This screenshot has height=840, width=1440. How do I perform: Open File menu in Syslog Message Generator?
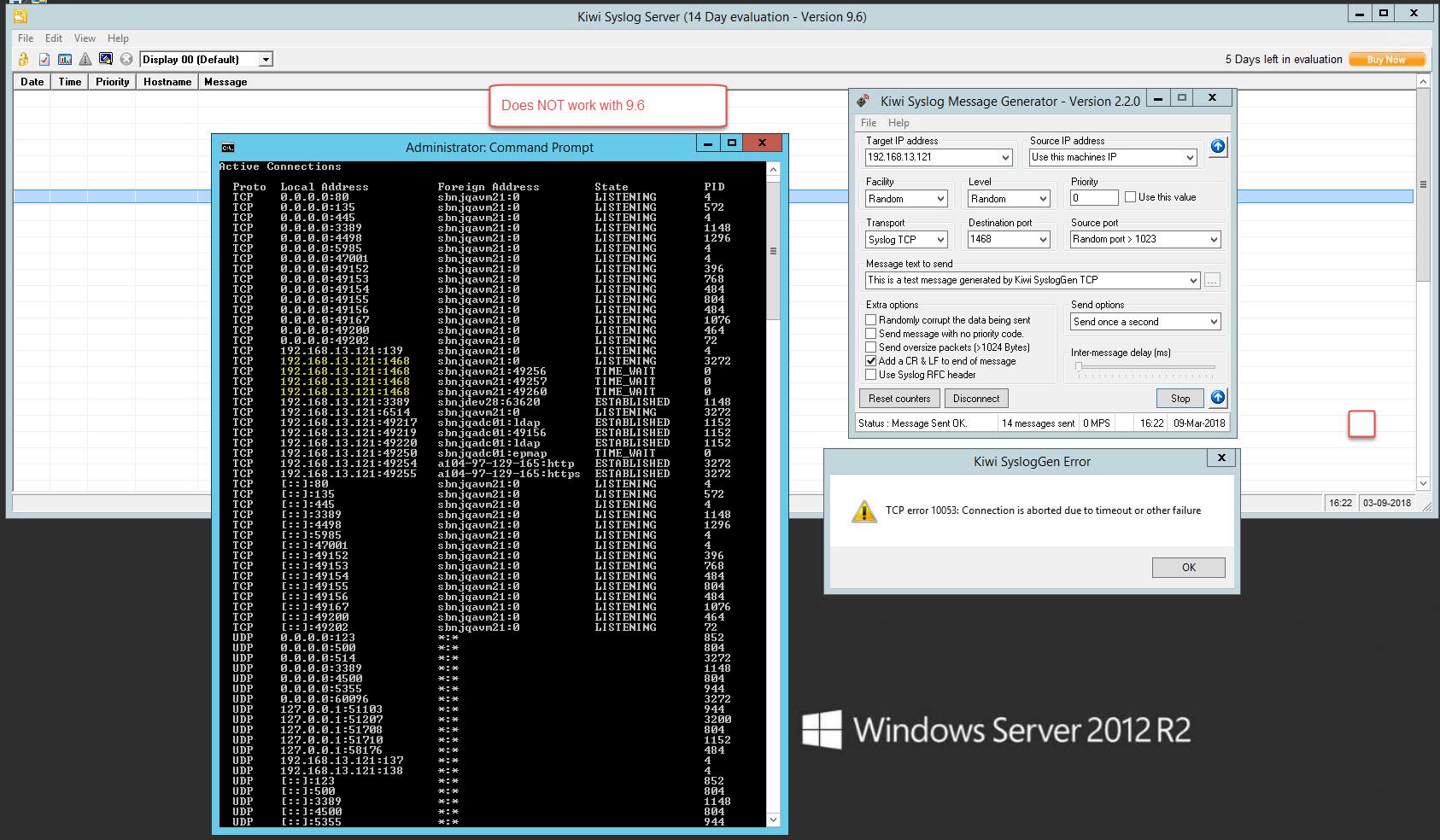(869, 123)
